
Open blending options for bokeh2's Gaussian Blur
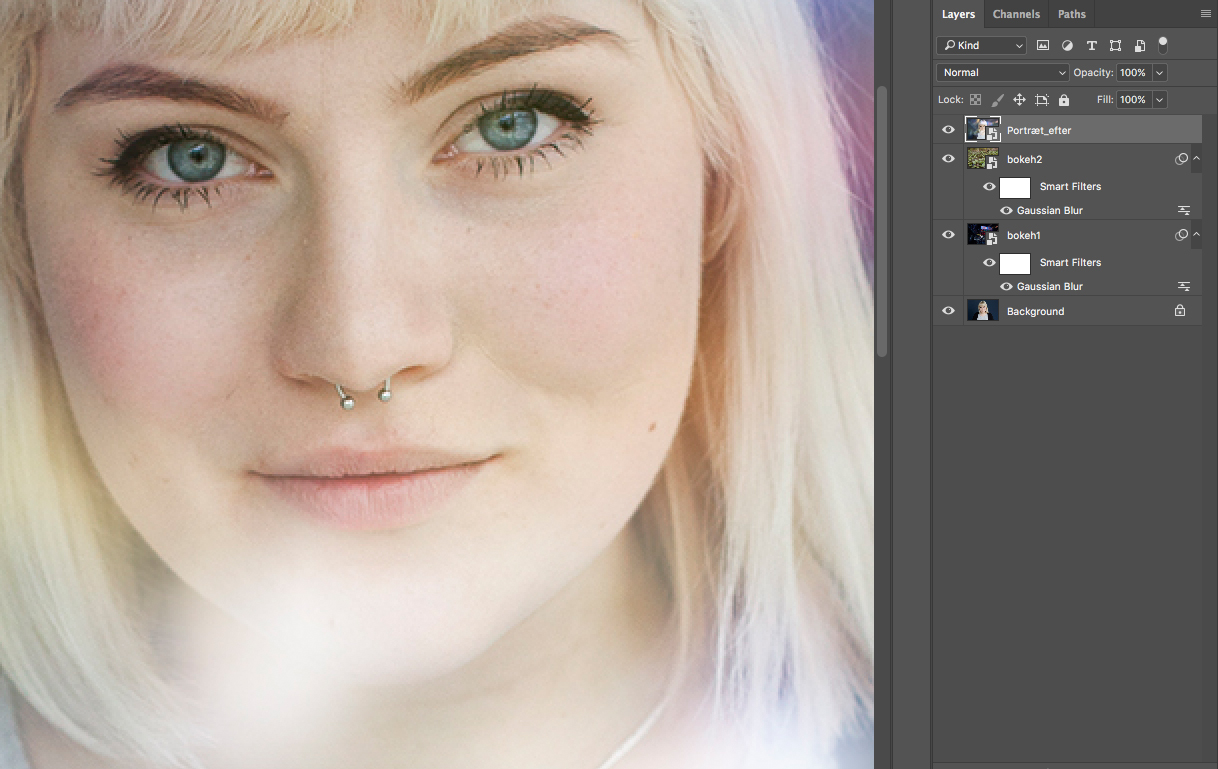pyautogui.click(x=1184, y=210)
